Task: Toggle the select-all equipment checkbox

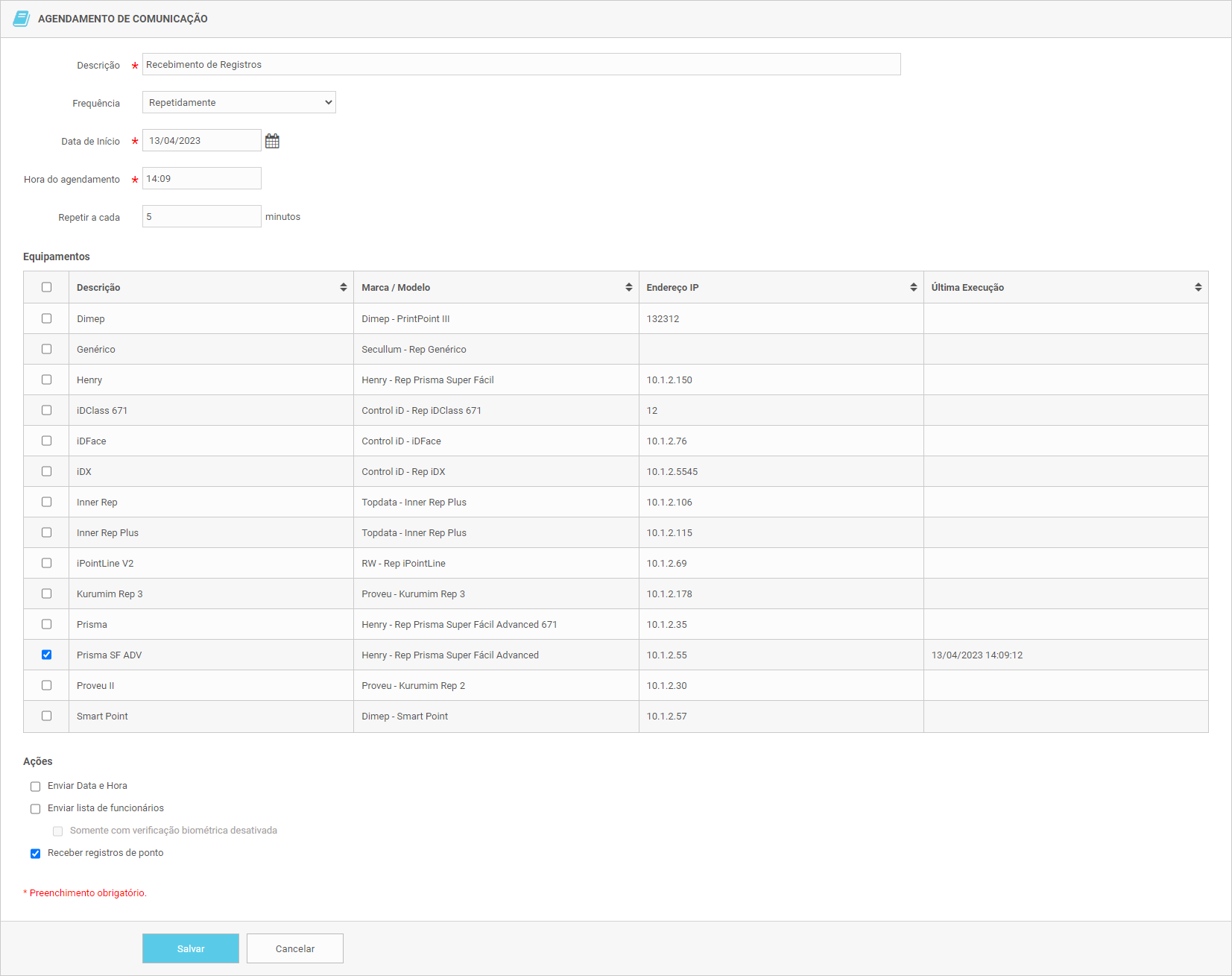Action: [46, 287]
